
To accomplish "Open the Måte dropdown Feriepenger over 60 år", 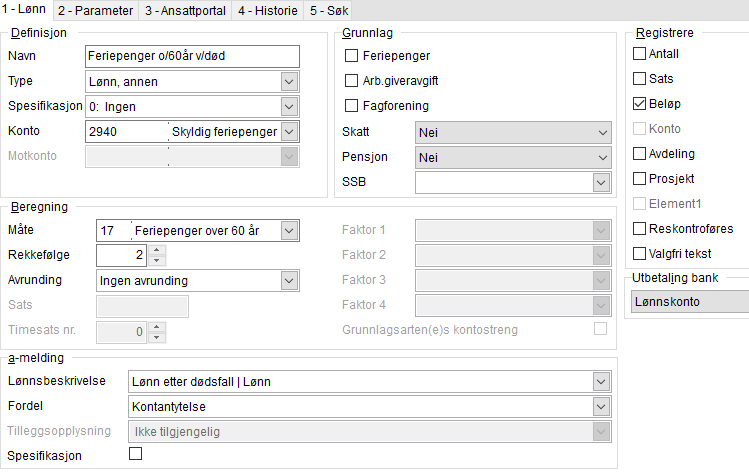I will click(x=289, y=231).
